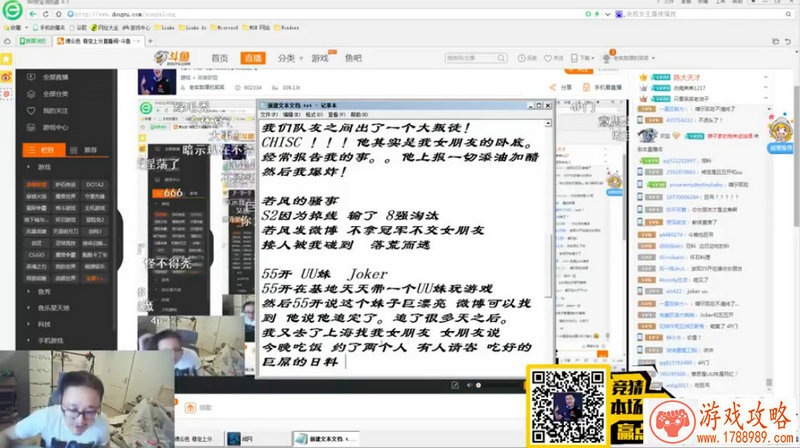Click the green lightning speed icon
The image size is (800, 448).
point(596,14)
